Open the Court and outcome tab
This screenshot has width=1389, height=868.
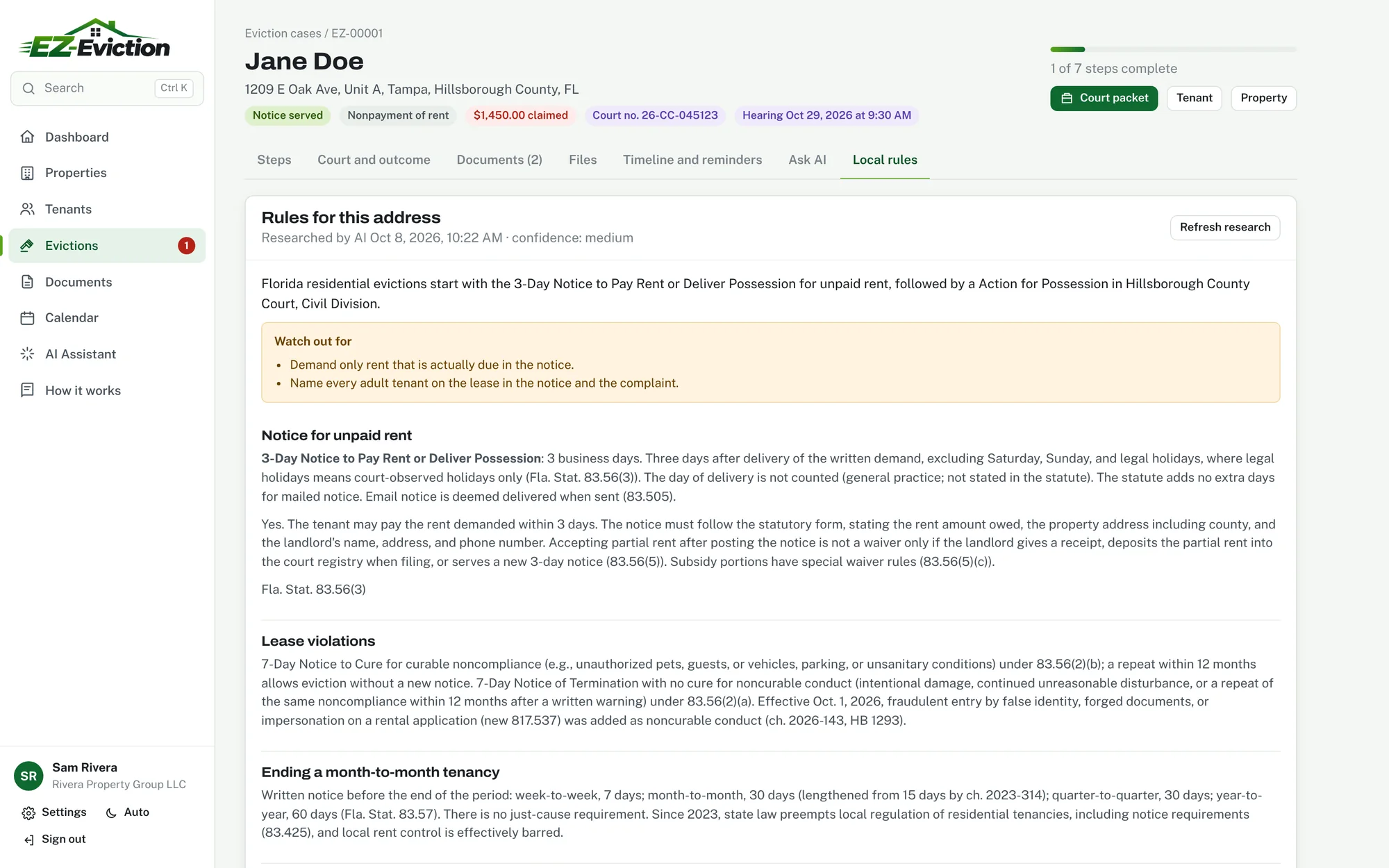[374, 160]
